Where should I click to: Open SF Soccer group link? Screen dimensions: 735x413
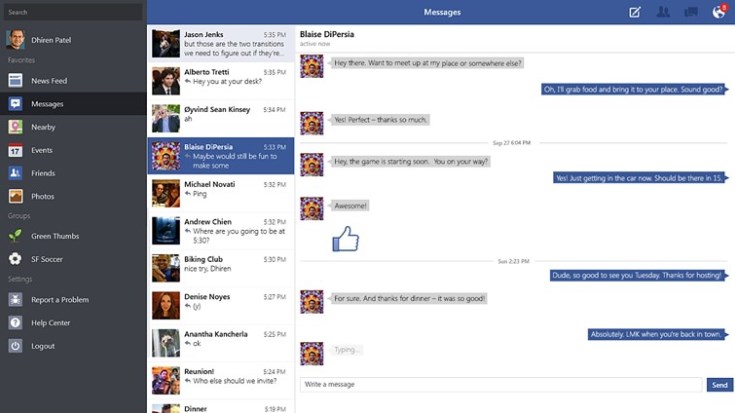click(x=47, y=259)
